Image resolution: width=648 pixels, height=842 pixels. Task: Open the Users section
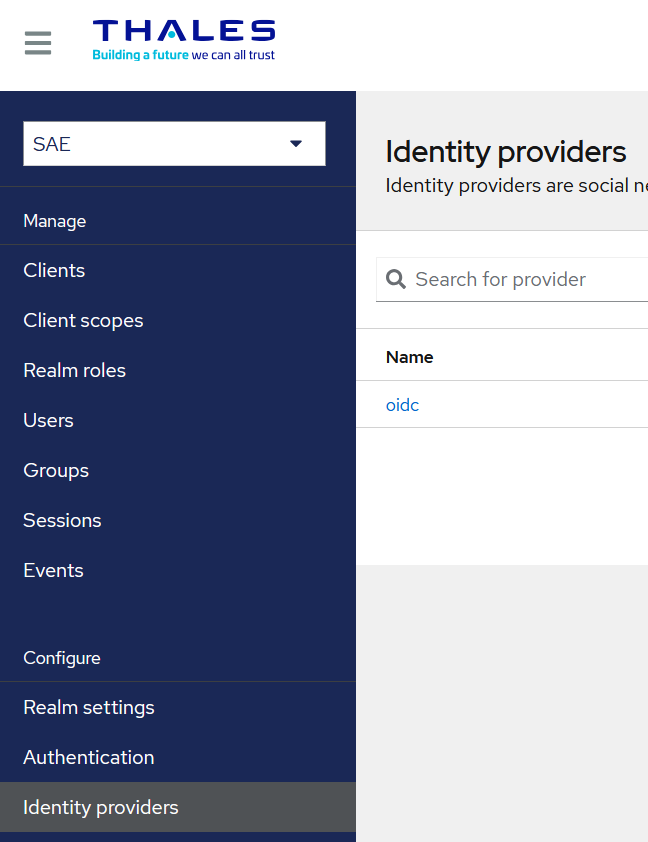[48, 420]
